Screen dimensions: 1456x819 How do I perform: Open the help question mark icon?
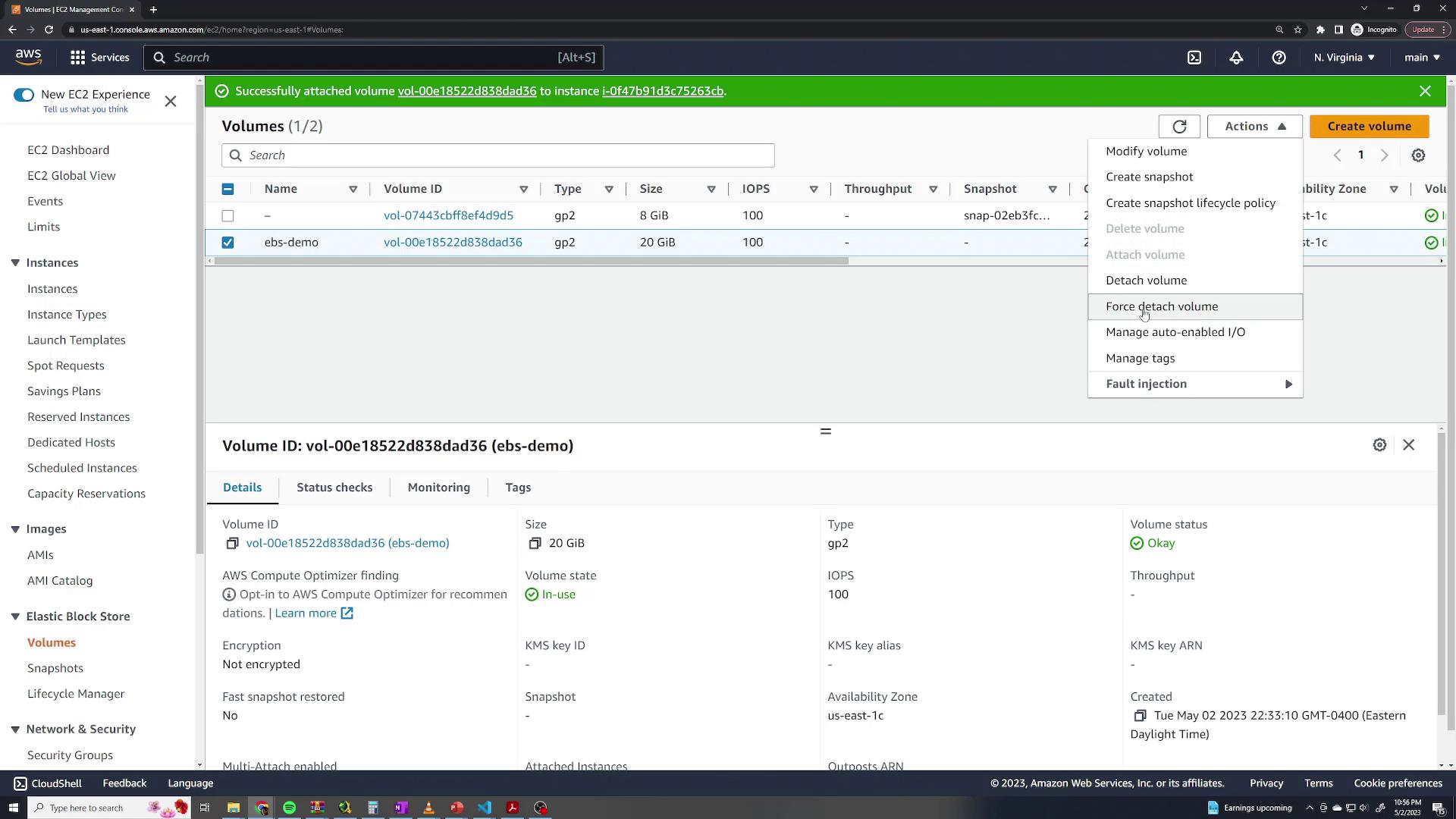[1279, 58]
